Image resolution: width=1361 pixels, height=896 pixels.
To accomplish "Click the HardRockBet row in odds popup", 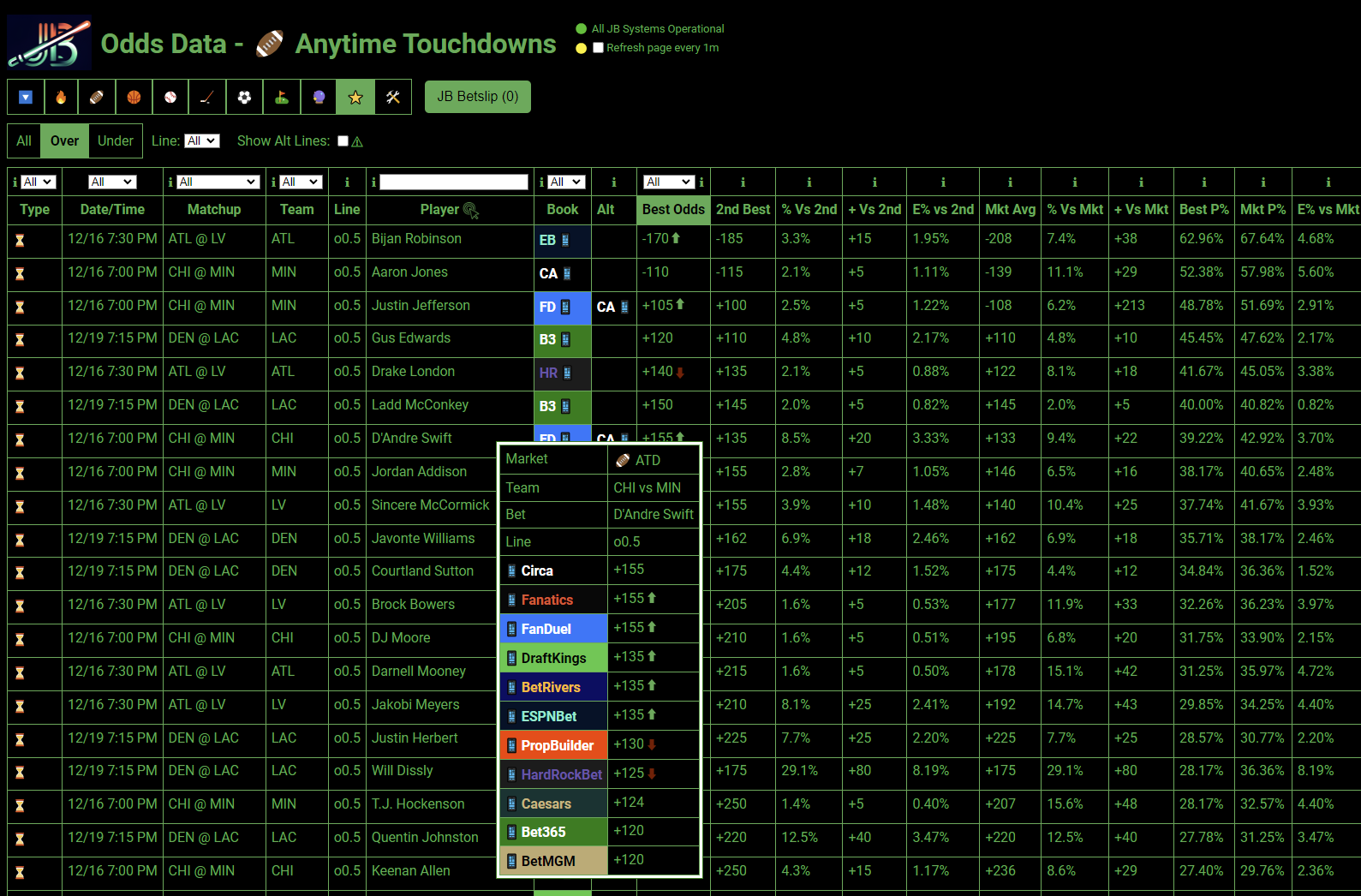I will coord(600,774).
